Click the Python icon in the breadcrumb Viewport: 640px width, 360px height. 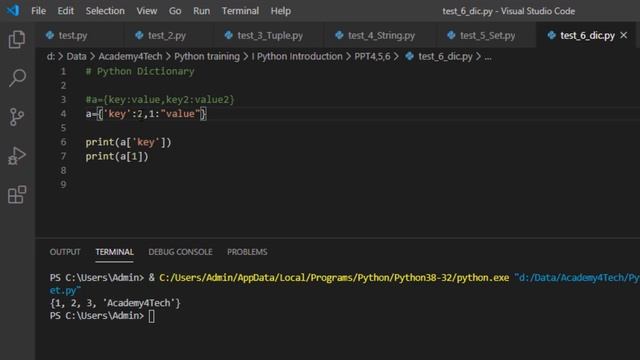pyautogui.click(x=409, y=56)
